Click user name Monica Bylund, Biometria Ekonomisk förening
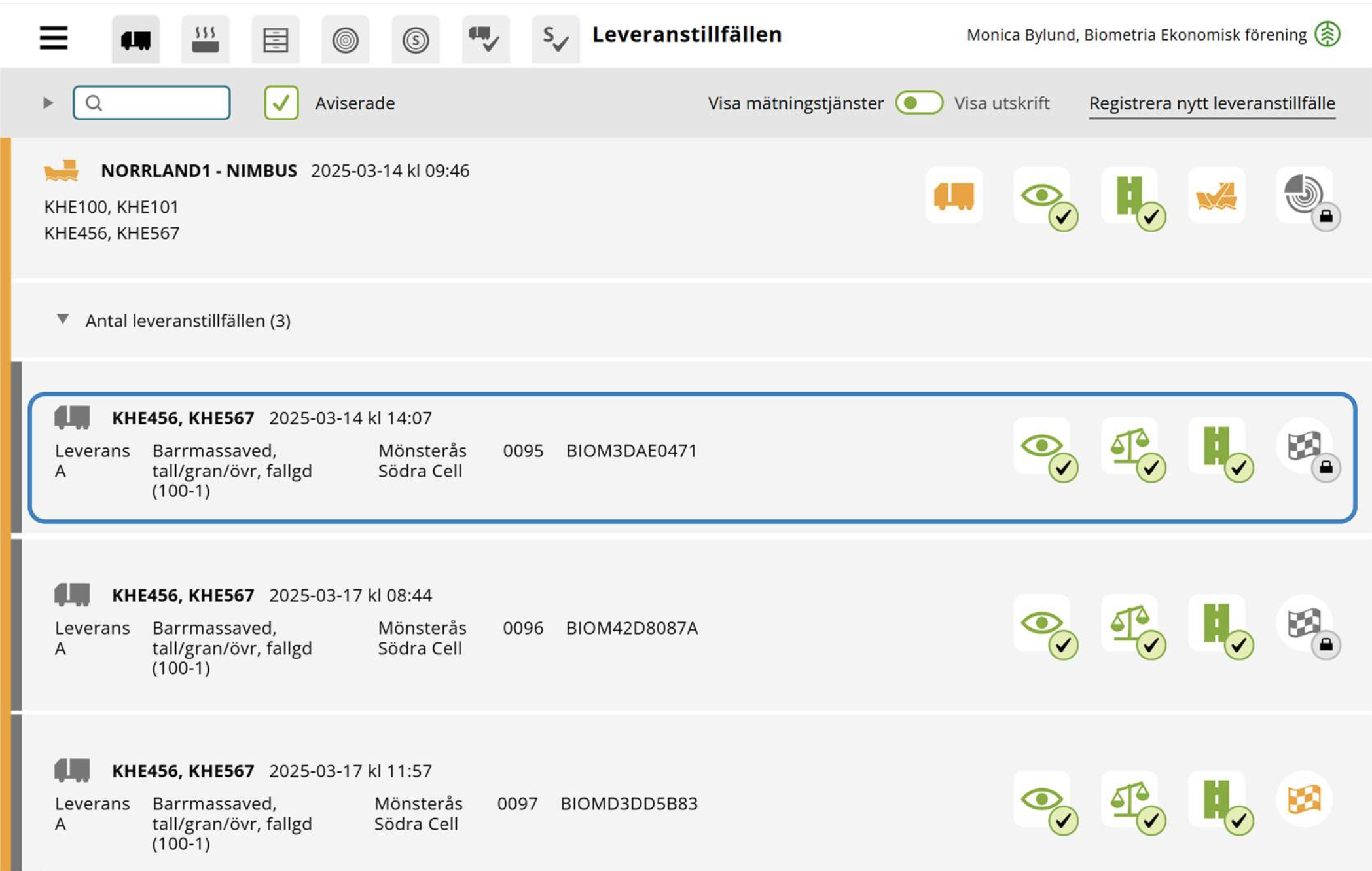 1136,35
